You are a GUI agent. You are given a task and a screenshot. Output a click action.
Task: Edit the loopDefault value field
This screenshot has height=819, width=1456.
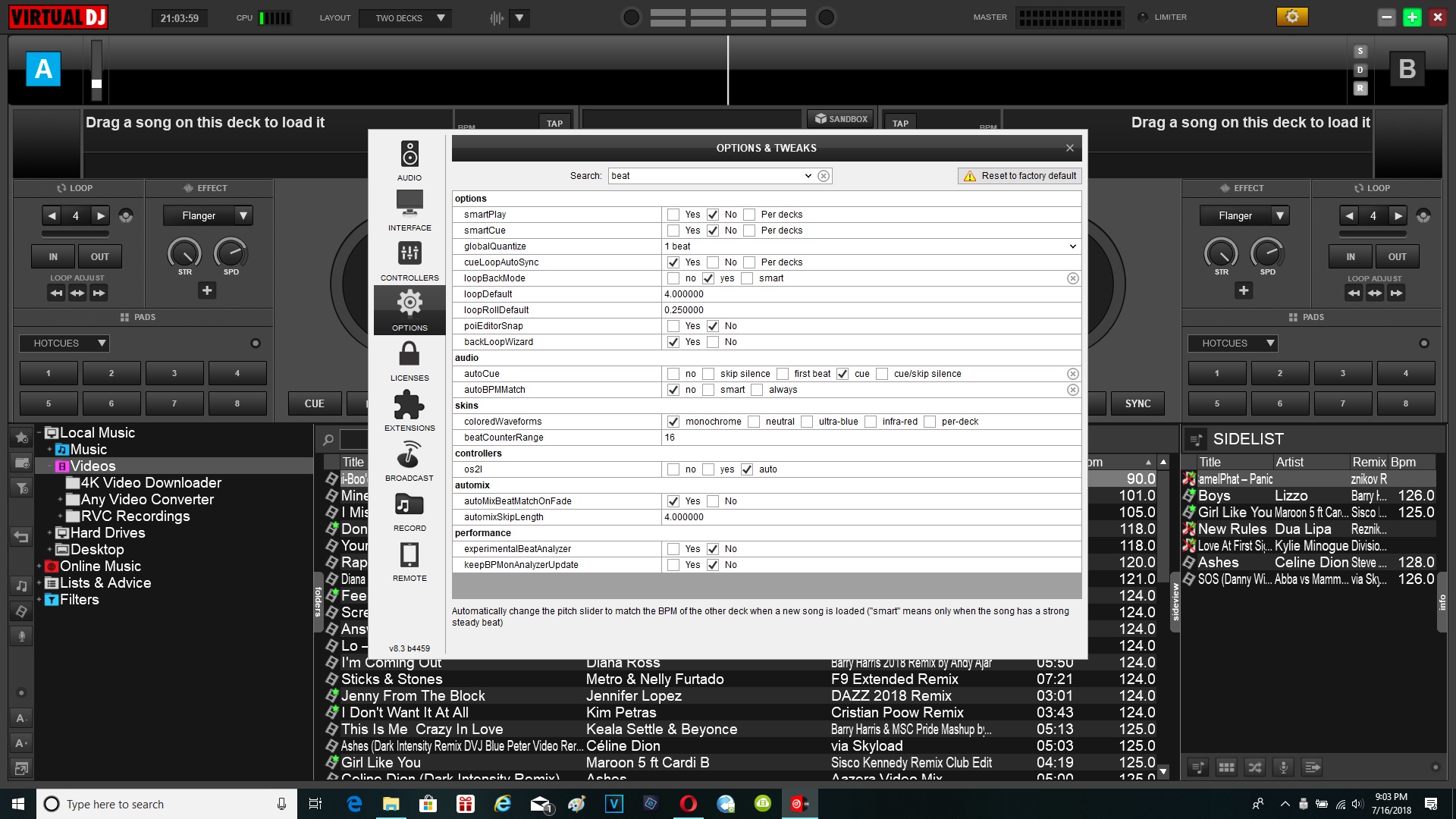click(x=871, y=294)
